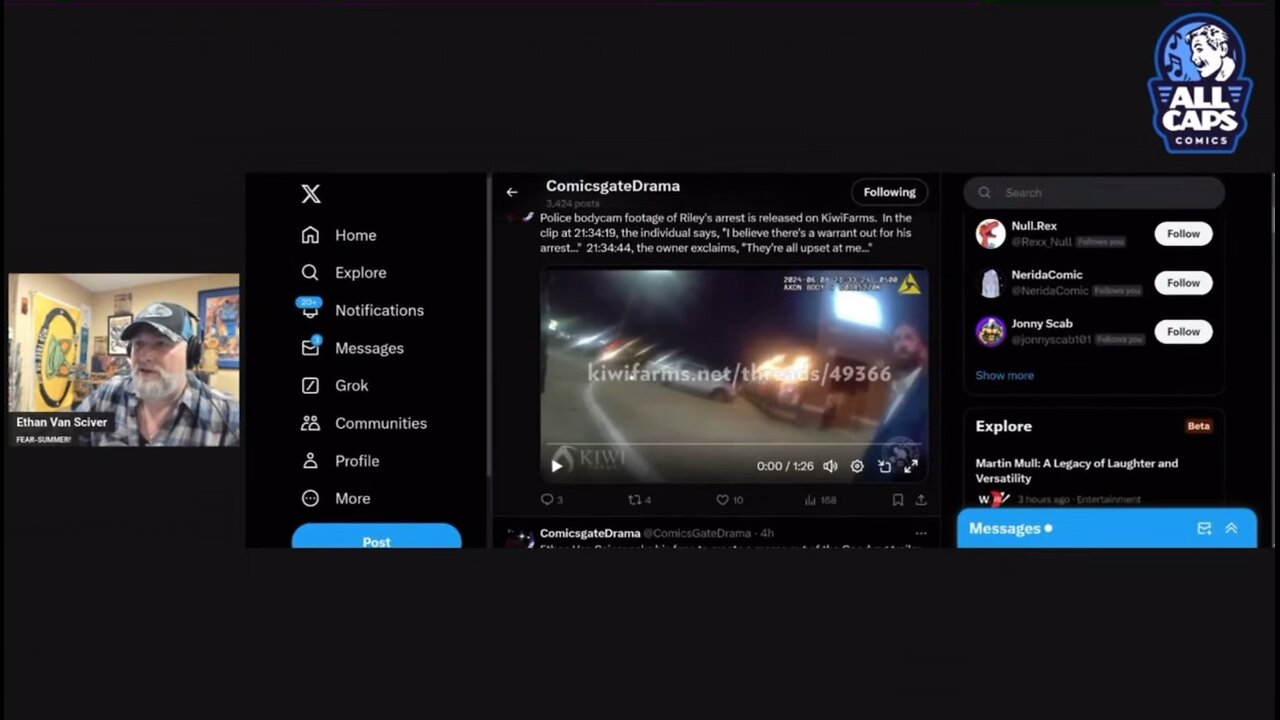1280x720 pixels.
Task: Click the NeridaComic name
Action: [1047, 275]
